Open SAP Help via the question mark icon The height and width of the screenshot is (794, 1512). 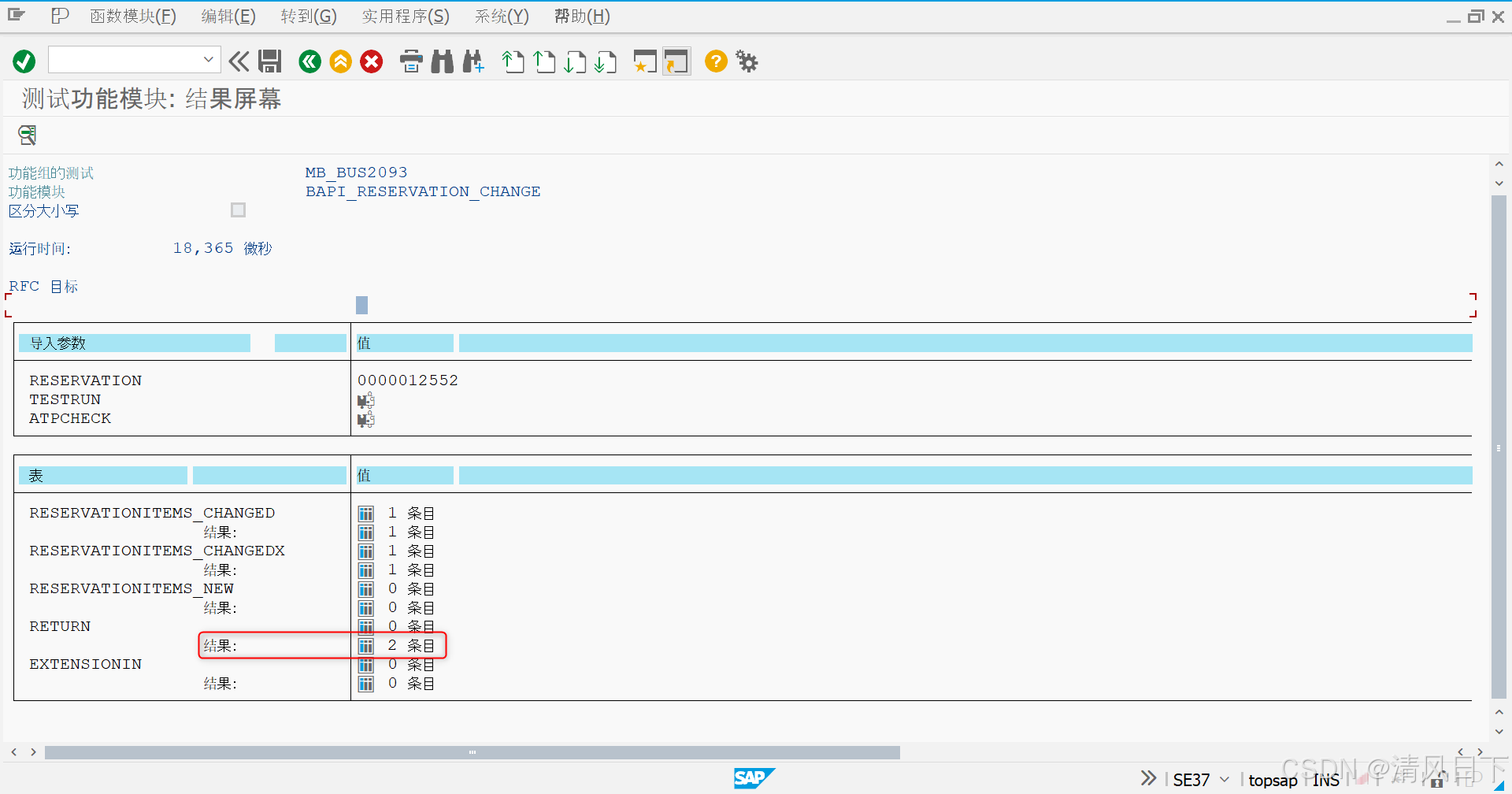(x=715, y=61)
